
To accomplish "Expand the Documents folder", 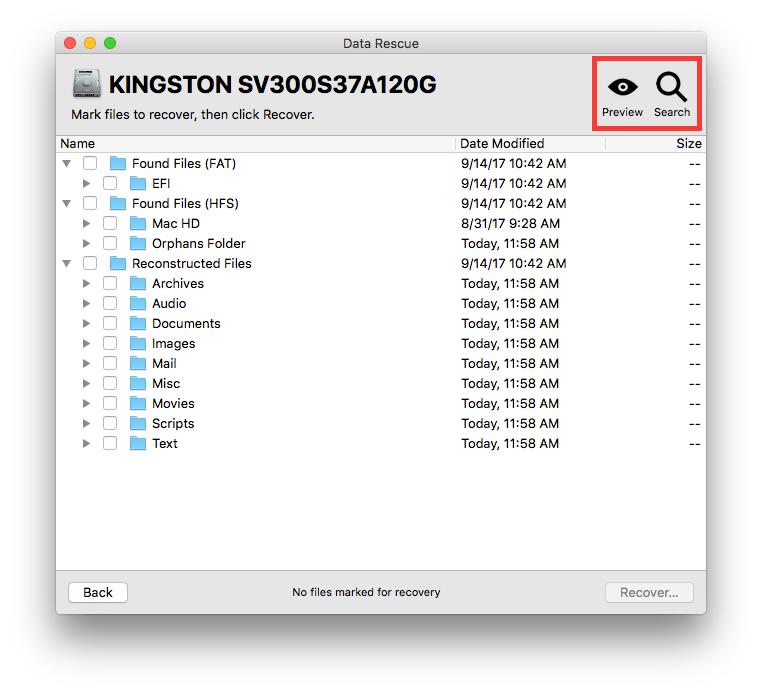I will point(86,323).
